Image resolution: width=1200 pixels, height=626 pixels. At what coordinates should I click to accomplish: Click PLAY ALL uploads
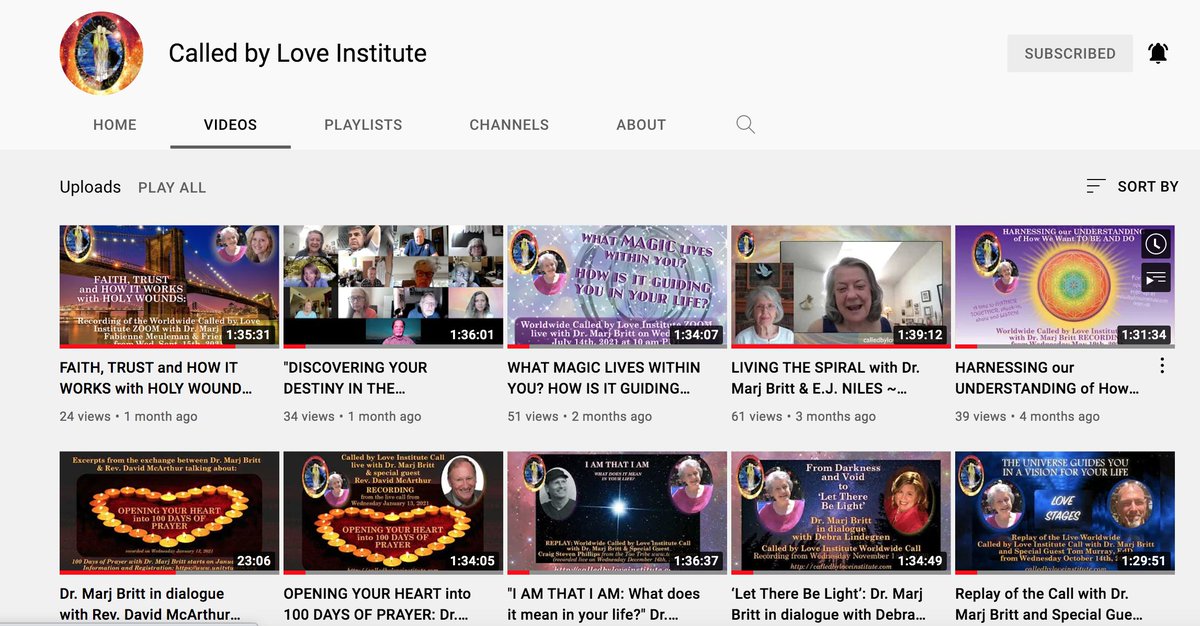click(172, 187)
